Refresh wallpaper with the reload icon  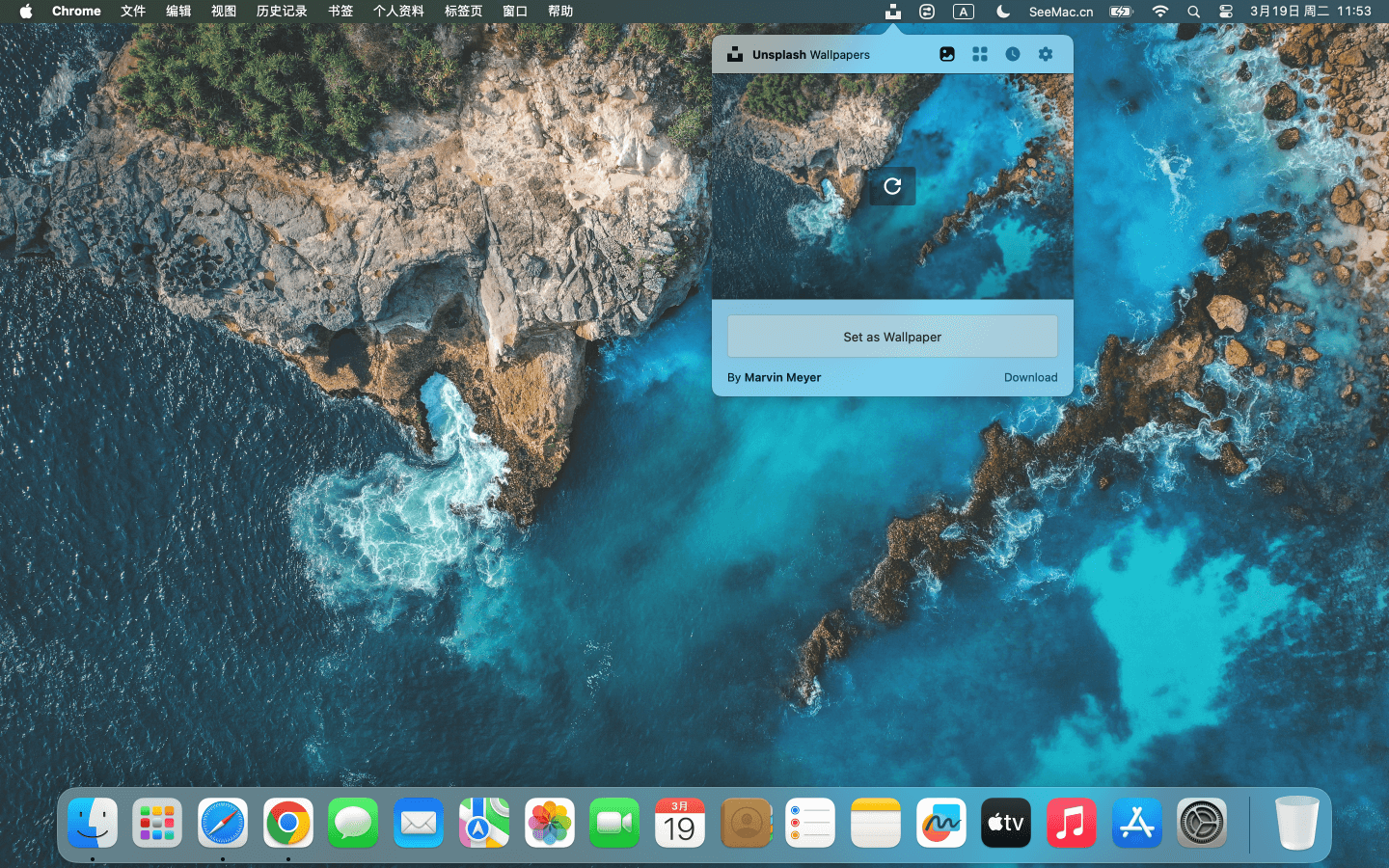pos(892,186)
